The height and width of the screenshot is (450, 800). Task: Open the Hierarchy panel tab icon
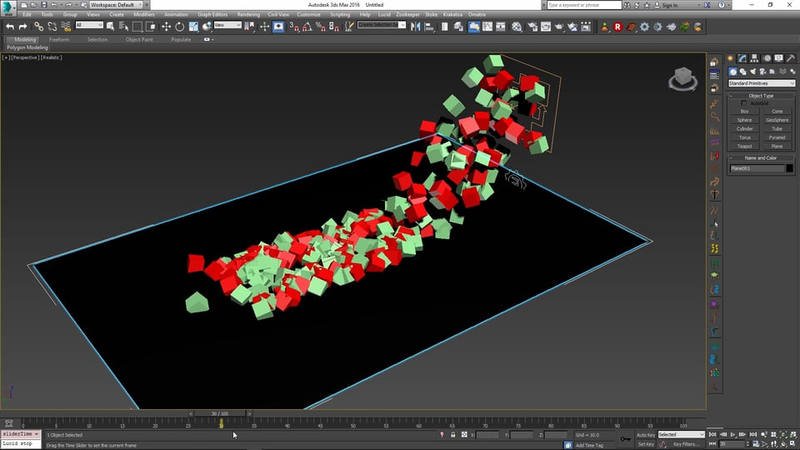[x=754, y=59]
